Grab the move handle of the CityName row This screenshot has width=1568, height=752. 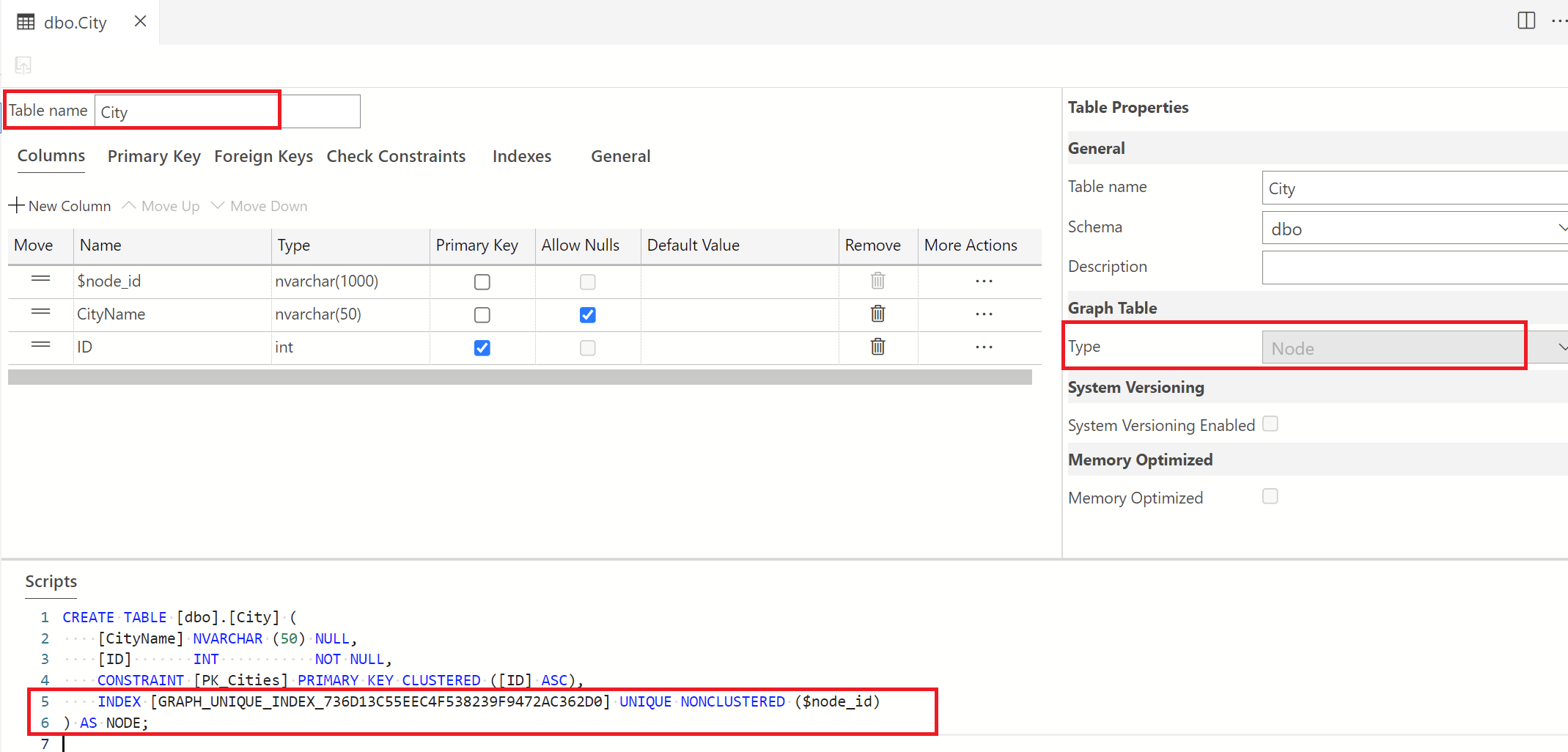coord(41,312)
